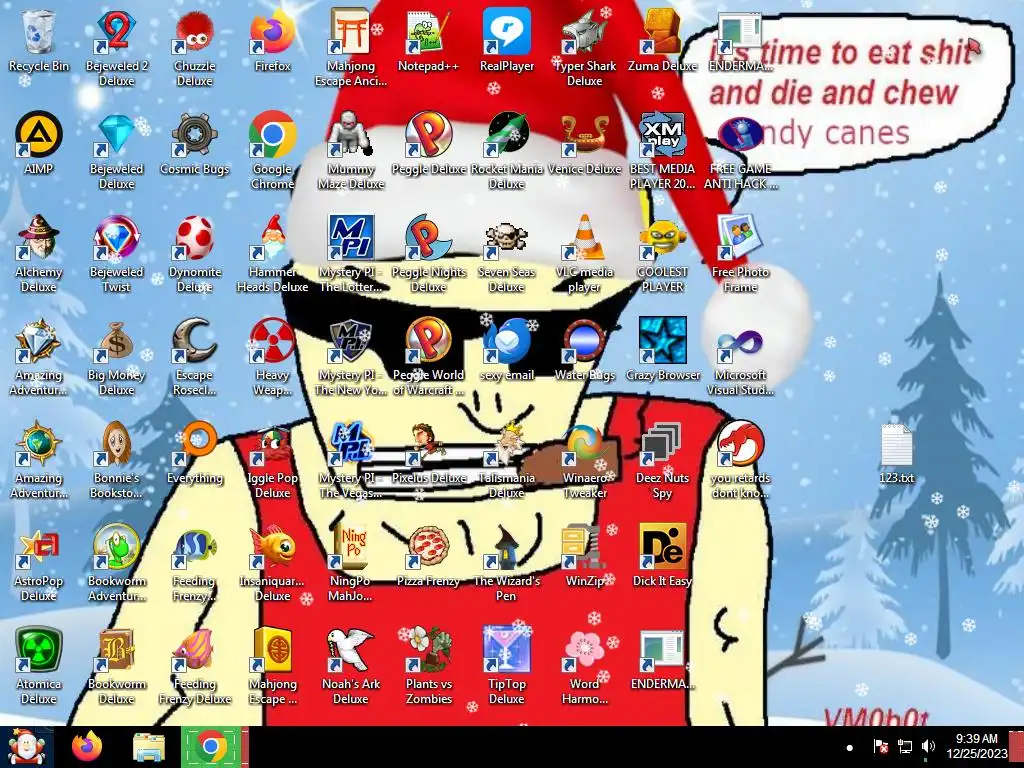Select Insaniquarium Deluxe shortcut

click(x=272, y=562)
